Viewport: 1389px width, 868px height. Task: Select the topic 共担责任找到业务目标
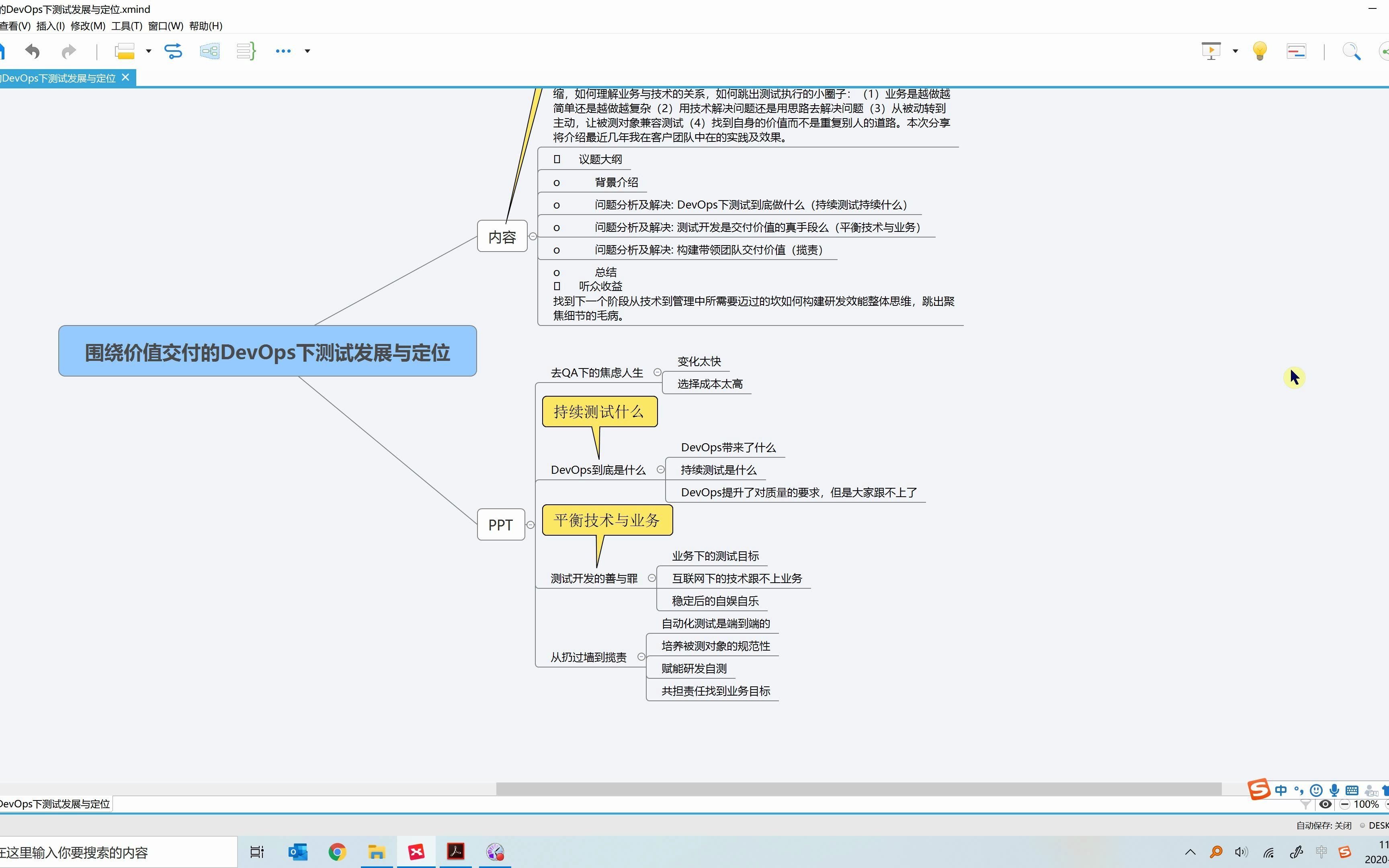click(x=716, y=691)
